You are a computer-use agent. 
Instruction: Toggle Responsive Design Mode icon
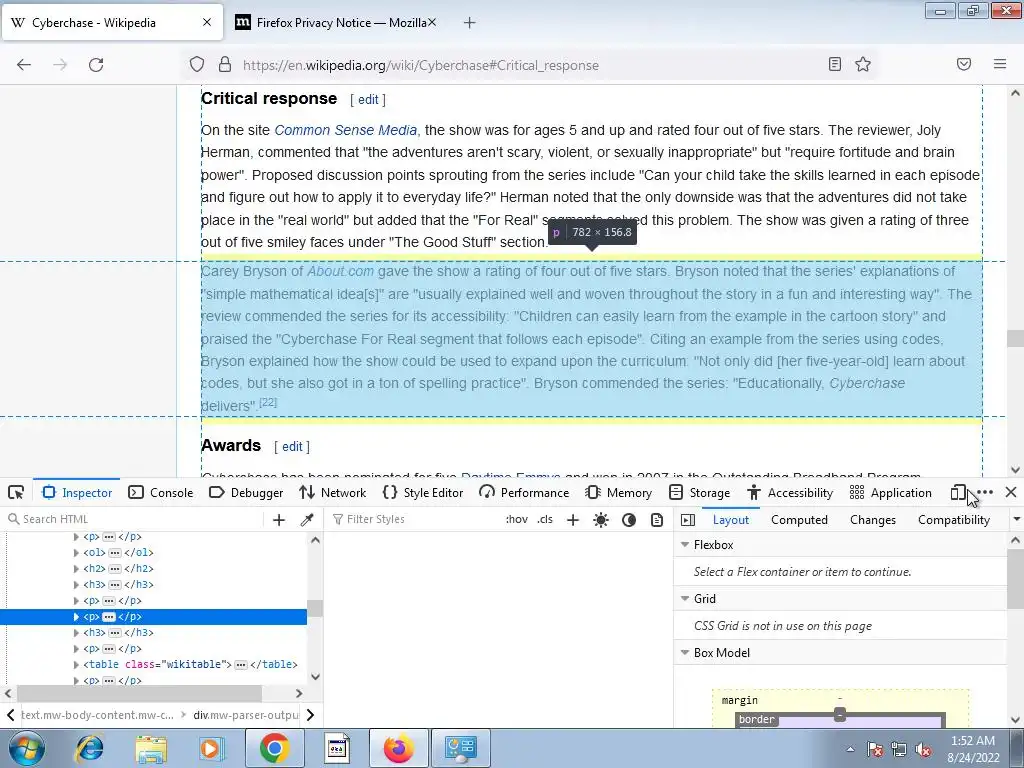click(x=958, y=492)
